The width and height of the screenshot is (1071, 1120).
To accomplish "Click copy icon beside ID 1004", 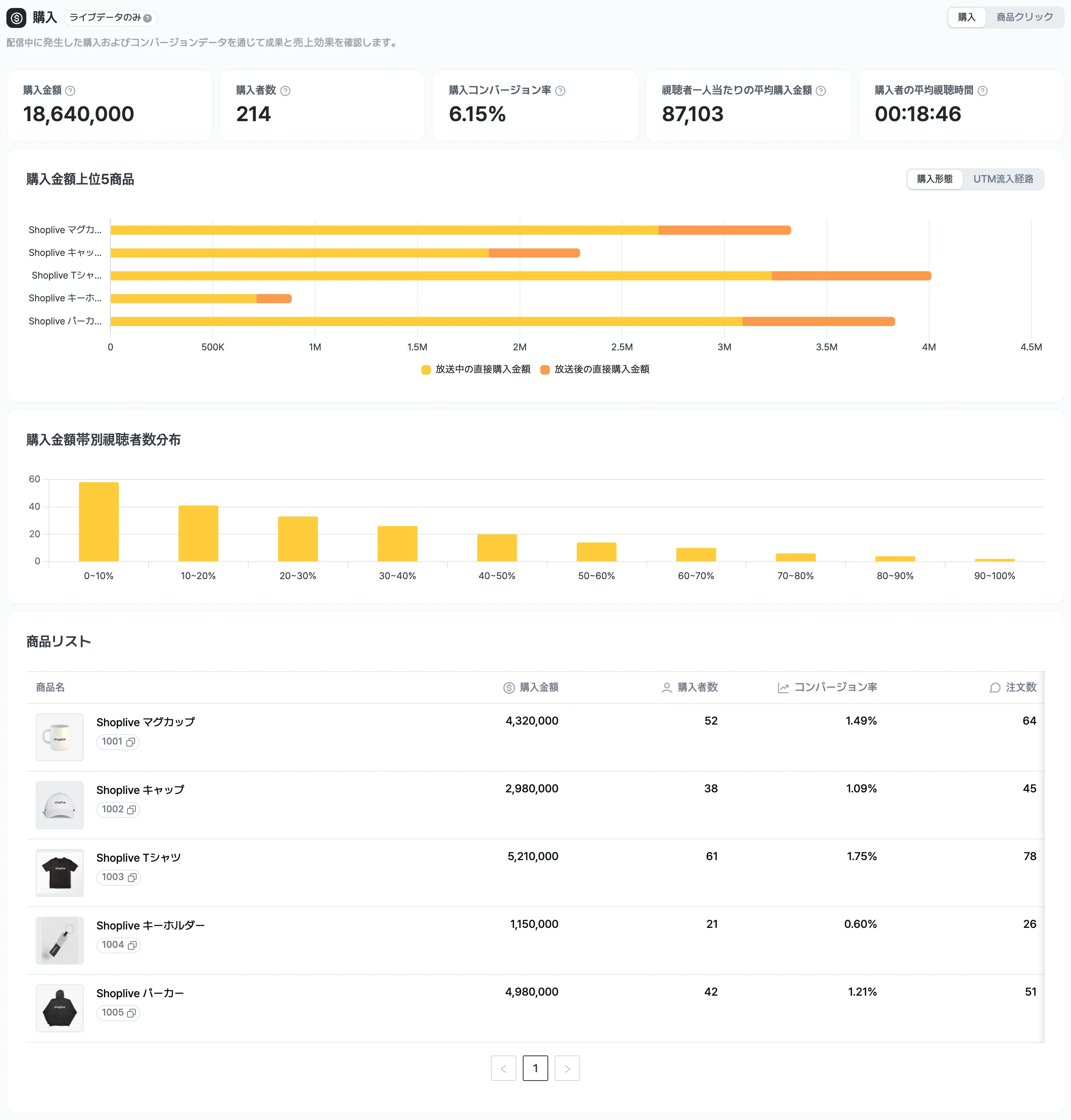I will (132, 945).
